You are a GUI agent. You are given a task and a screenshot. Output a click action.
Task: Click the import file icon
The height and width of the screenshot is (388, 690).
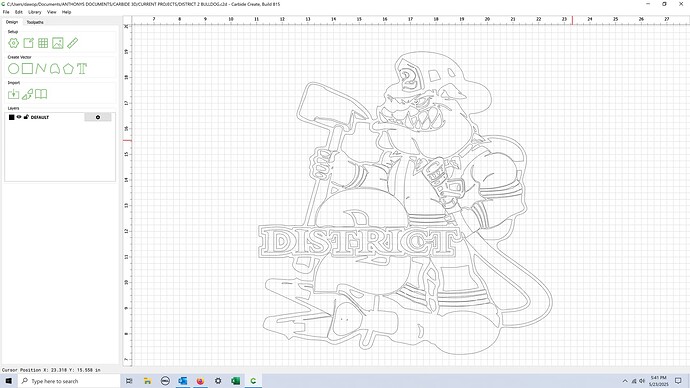pyautogui.click(x=14, y=94)
